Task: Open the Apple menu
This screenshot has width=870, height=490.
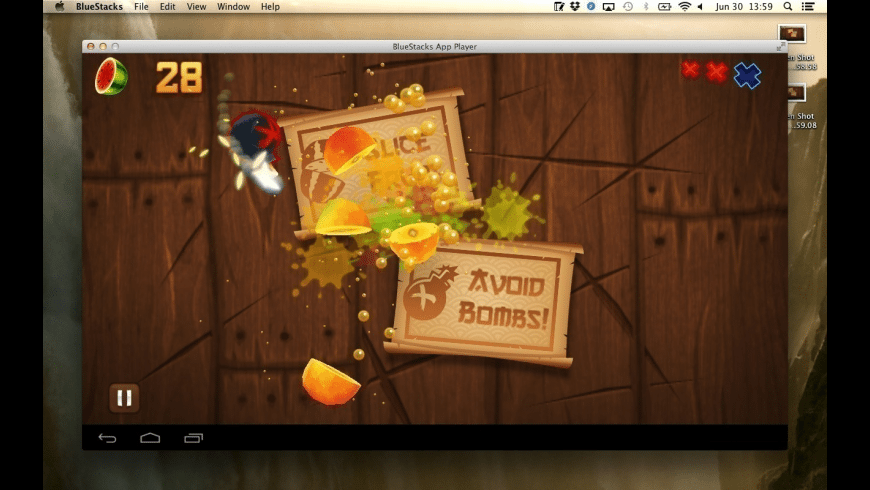Action: [x=60, y=7]
